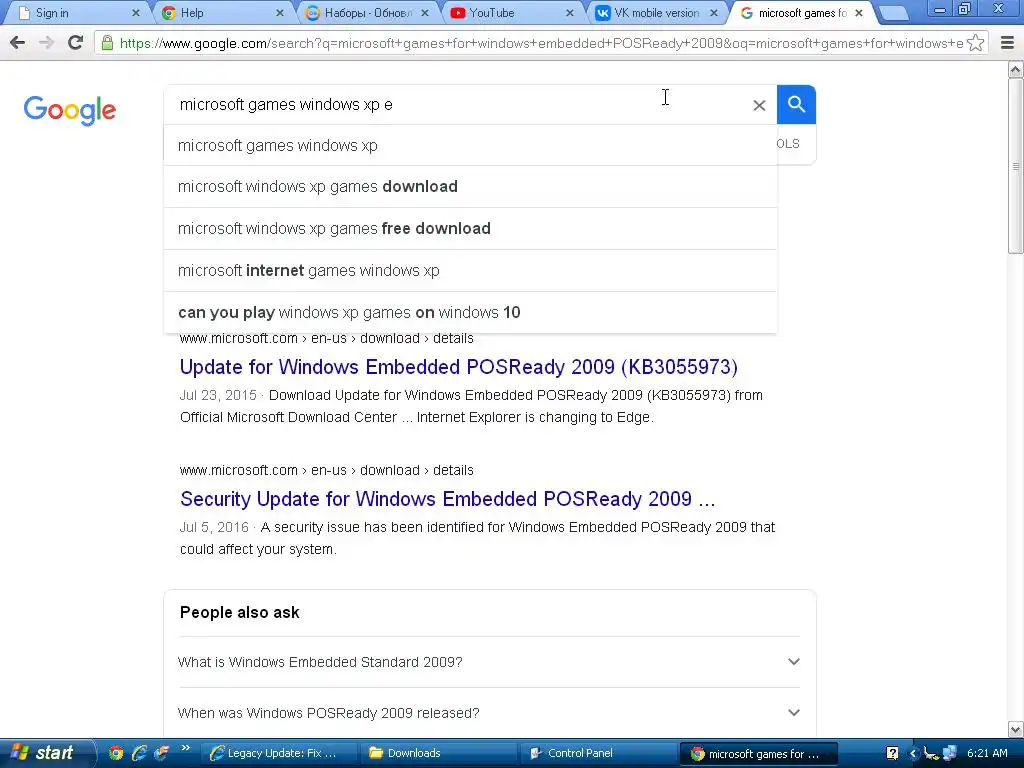Expand 'When was Windows POSReady 2009 released?'
The width and height of the screenshot is (1024, 768).
pyautogui.click(x=489, y=713)
